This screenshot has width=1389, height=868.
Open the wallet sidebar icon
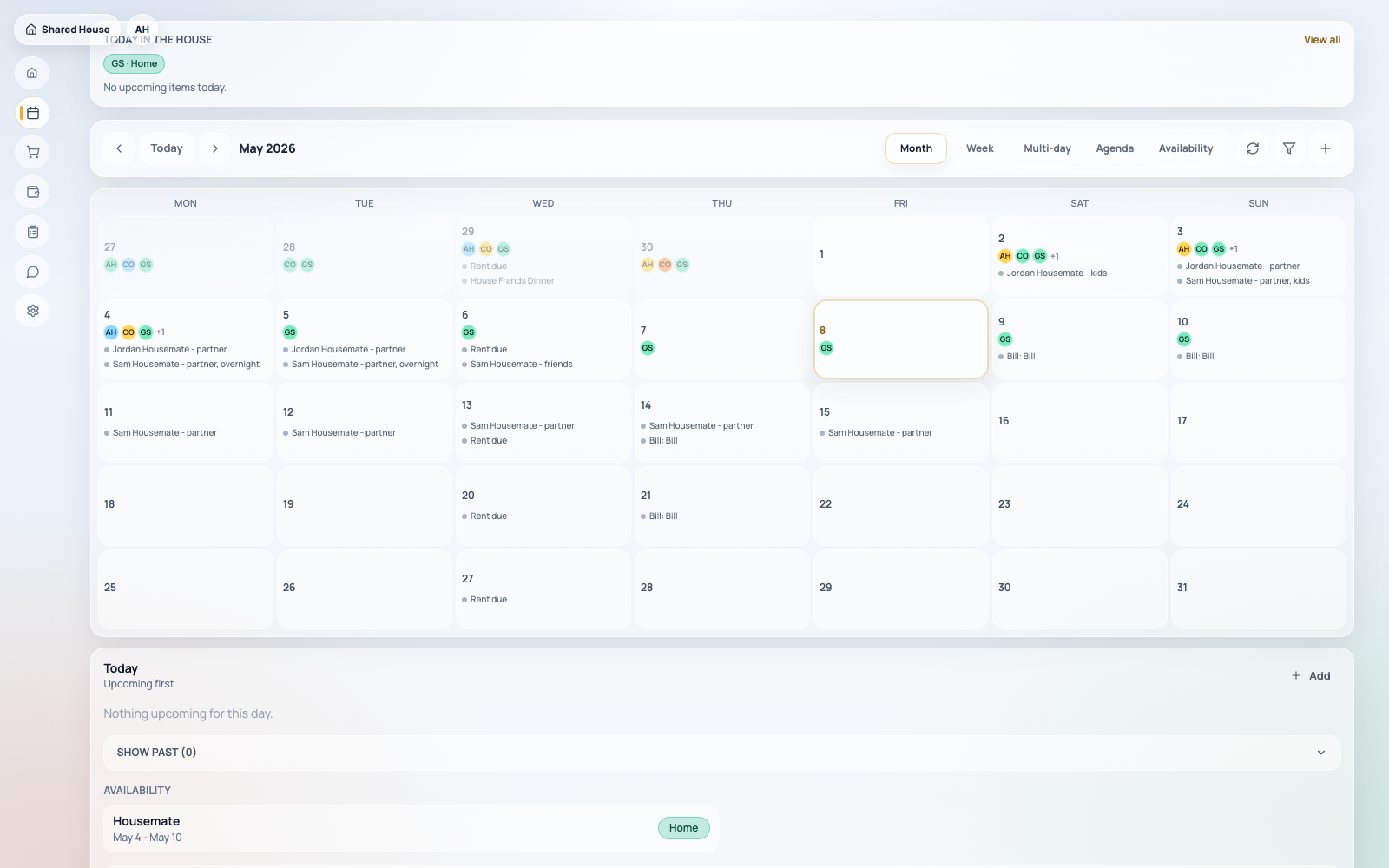32,192
